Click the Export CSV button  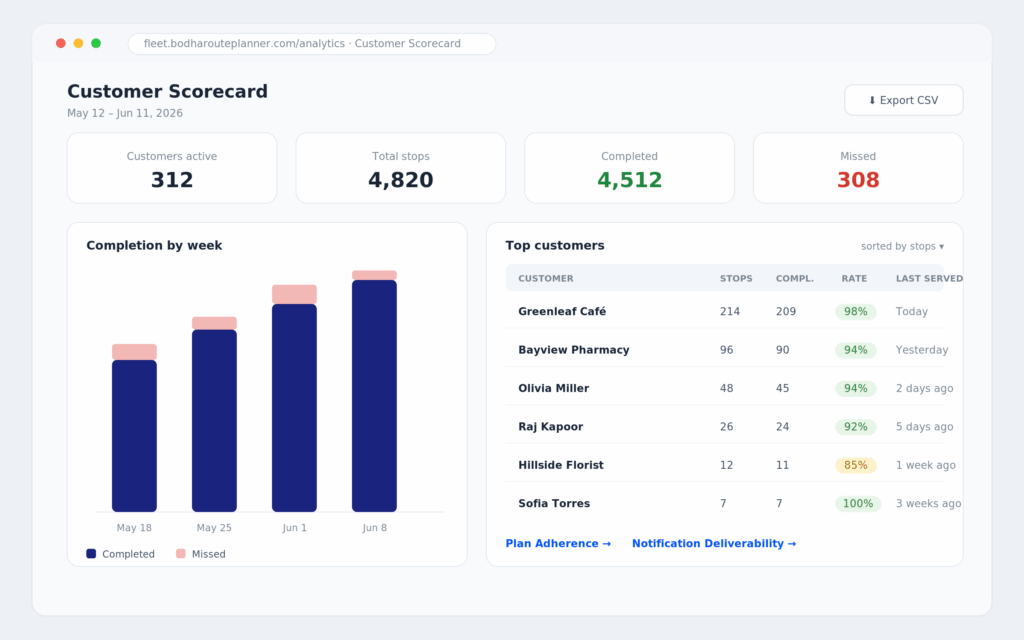pyautogui.click(x=903, y=100)
